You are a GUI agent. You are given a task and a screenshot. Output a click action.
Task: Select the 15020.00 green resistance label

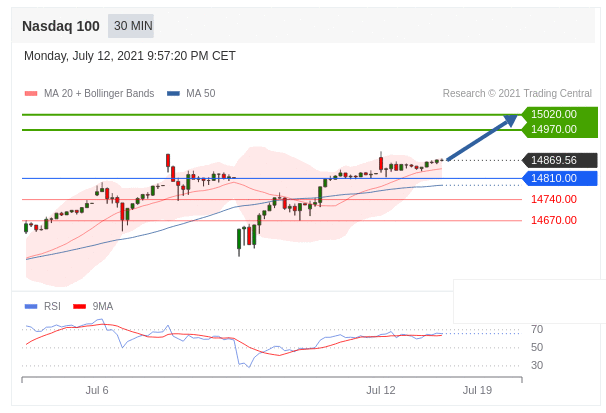[x=553, y=114]
